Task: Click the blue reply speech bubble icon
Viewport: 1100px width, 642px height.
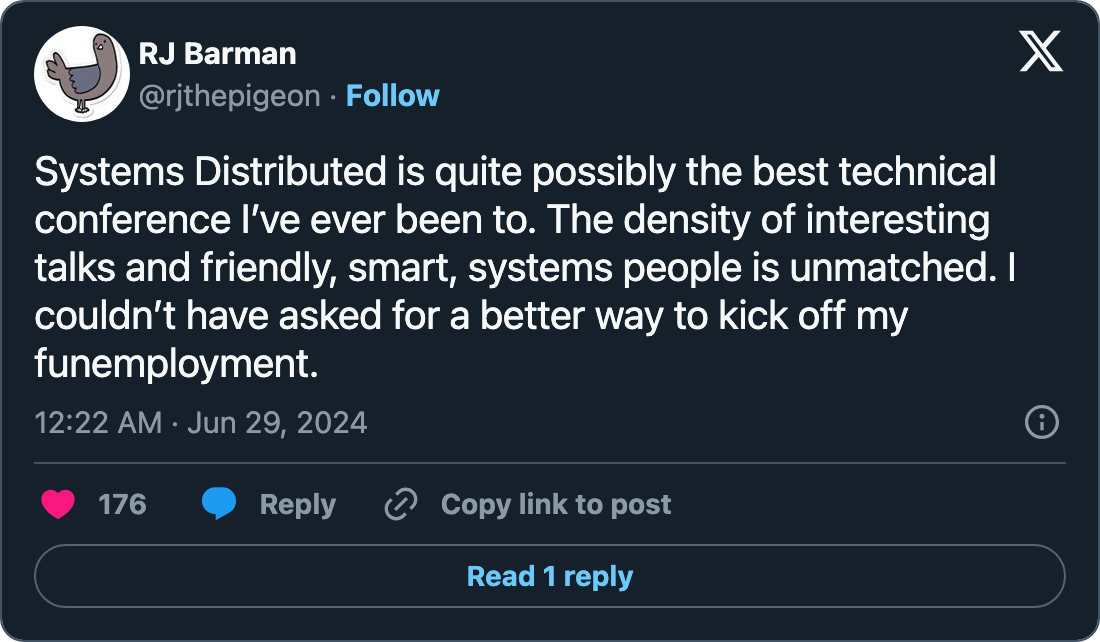Action: coord(219,504)
